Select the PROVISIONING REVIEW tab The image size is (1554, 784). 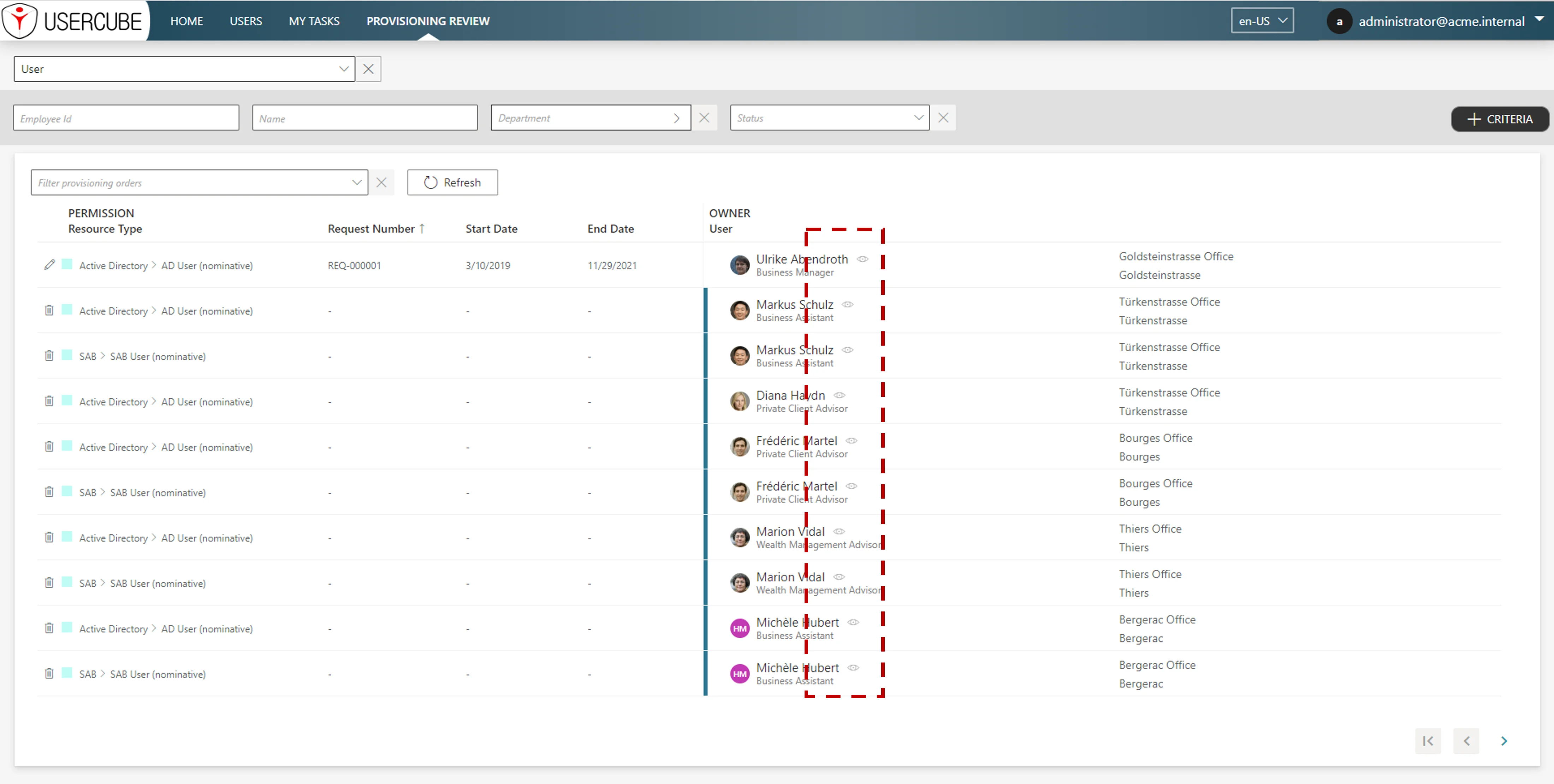428,21
